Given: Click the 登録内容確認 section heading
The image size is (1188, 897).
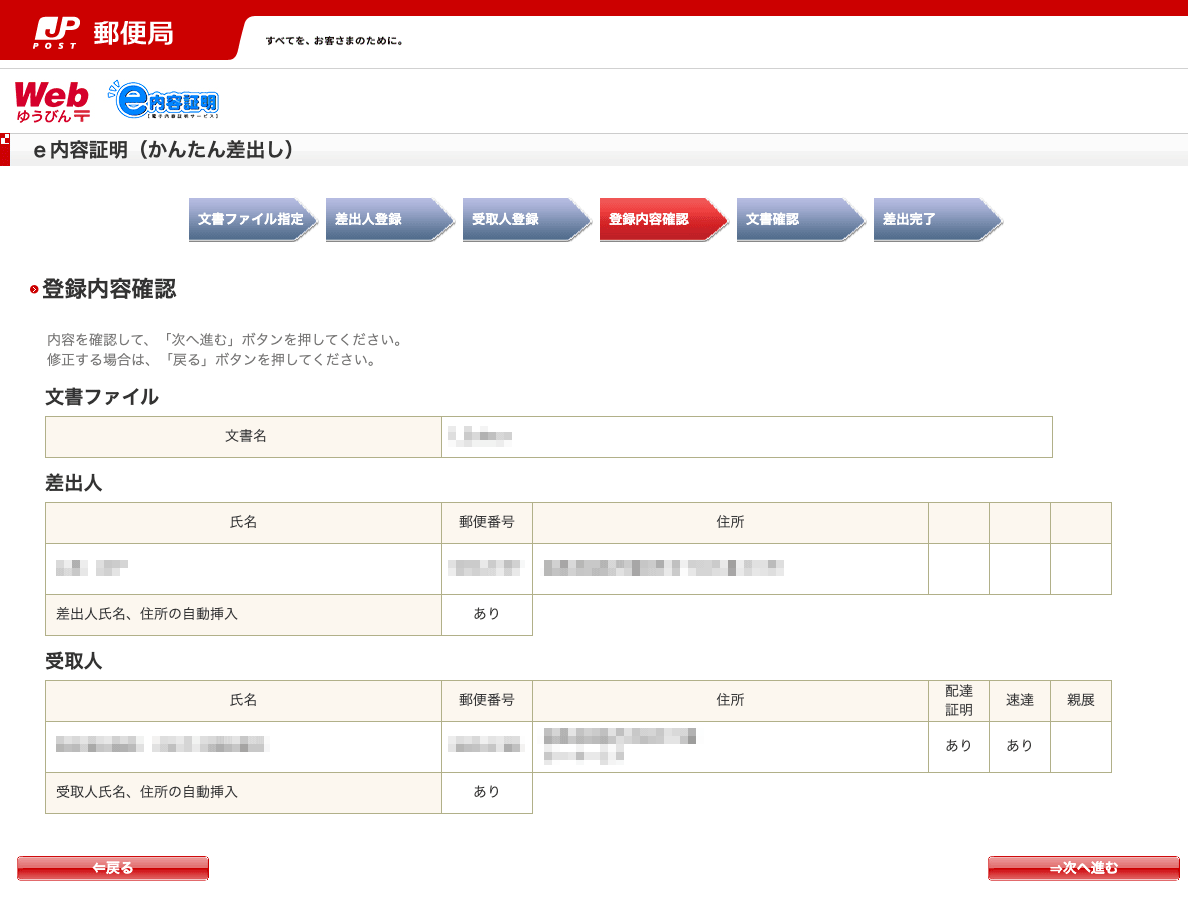Looking at the screenshot, I should (109, 289).
